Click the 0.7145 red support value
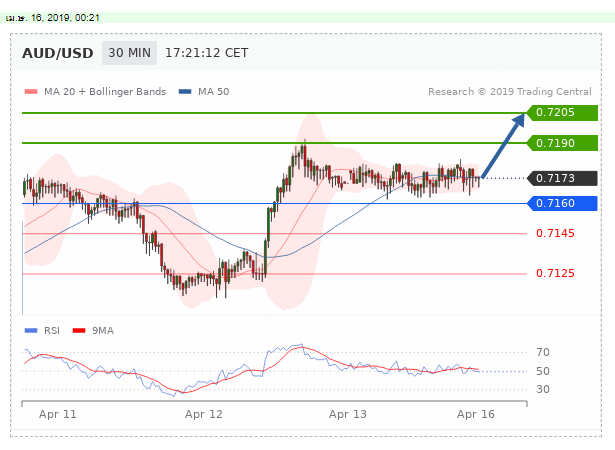Screen dimensions: 615x450 [x=555, y=233]
